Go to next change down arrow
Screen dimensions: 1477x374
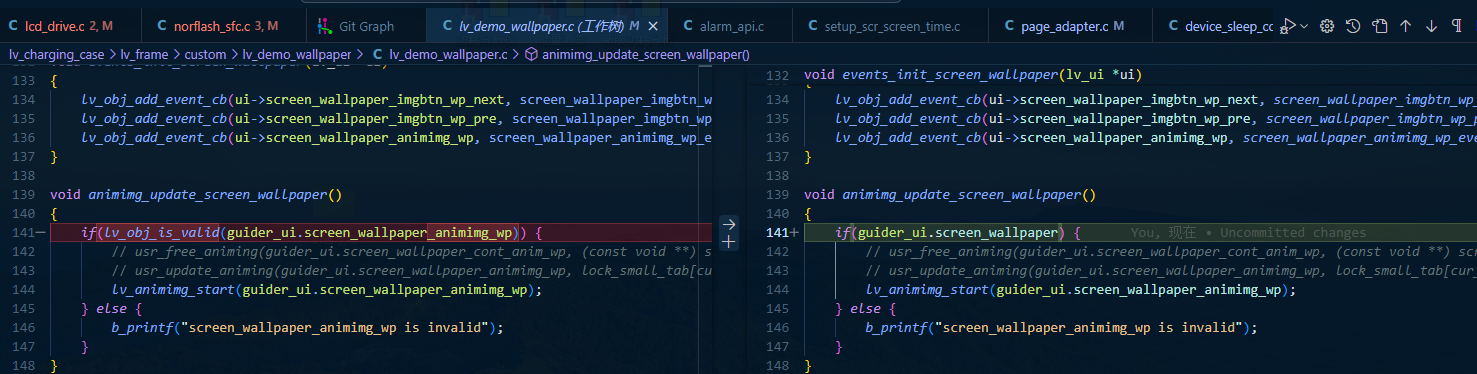[x=1431, y=26]
